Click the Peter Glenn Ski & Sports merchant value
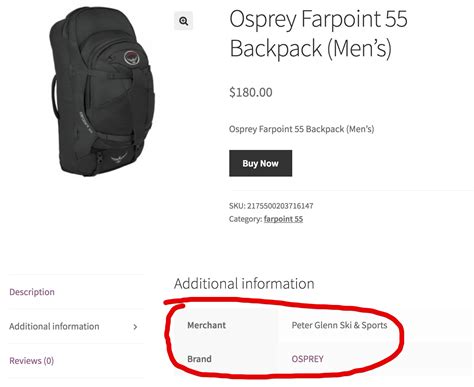 tap(339, 325)
